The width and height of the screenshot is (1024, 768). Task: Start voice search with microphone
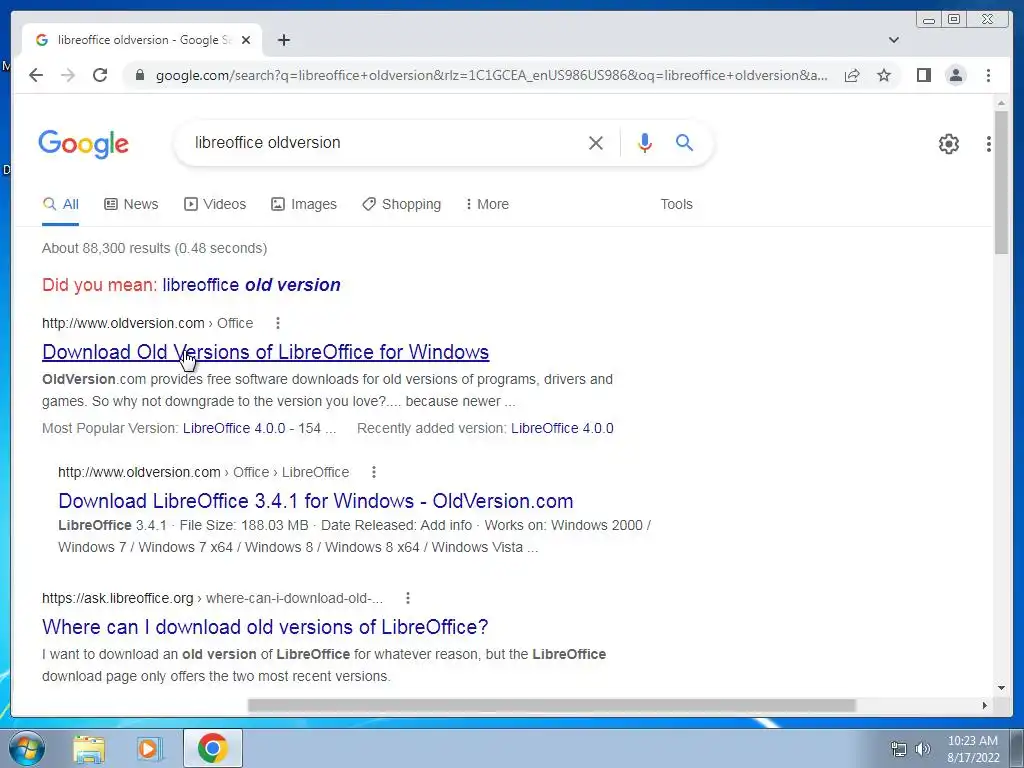coord(645,142)
